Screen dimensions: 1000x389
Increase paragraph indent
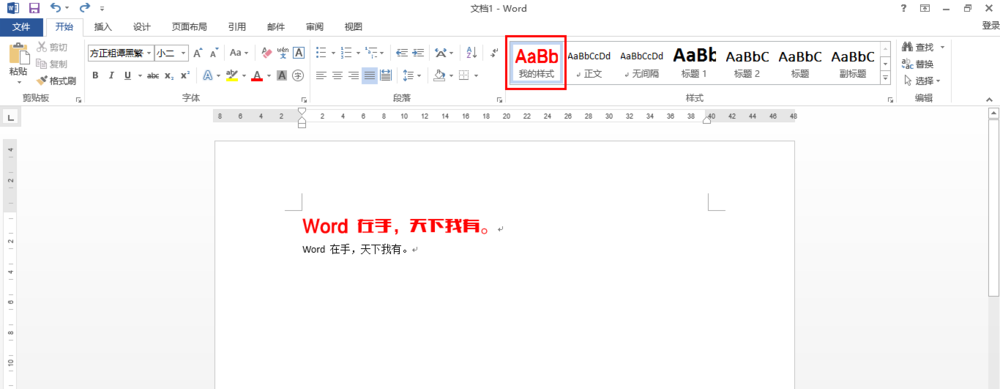point(418,53)
